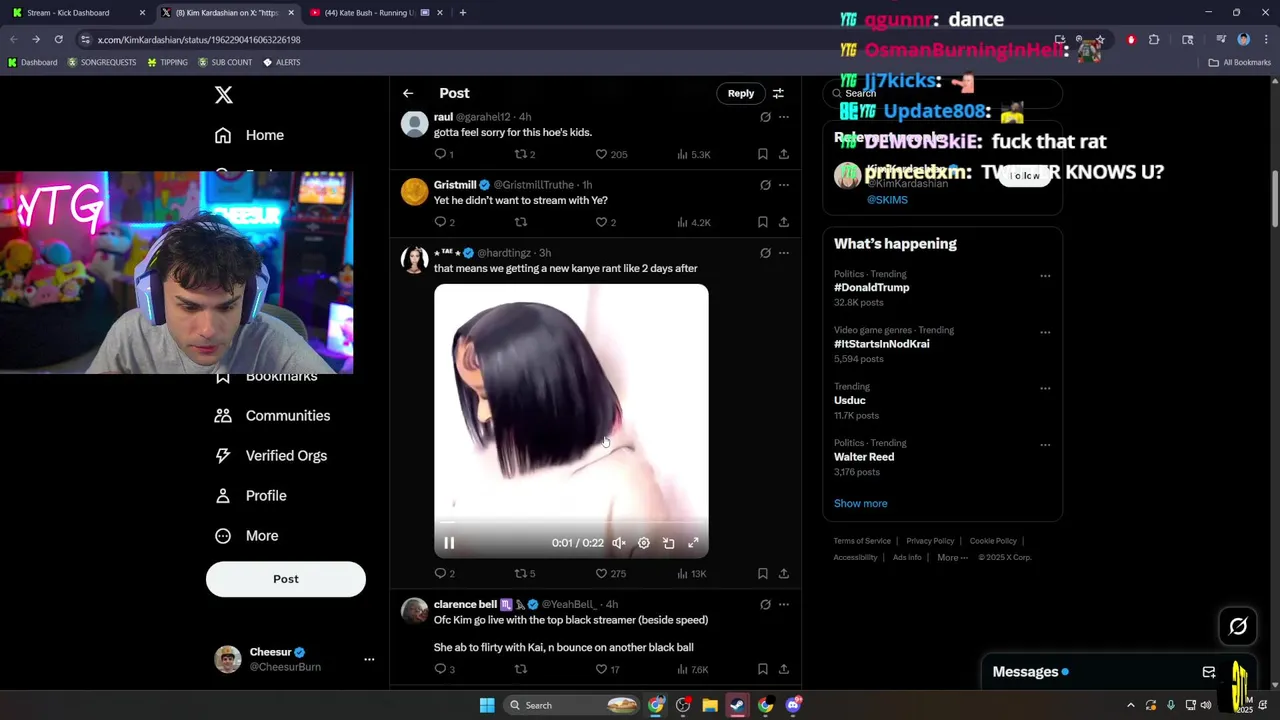Screen dimensions: 1280x720
Task: Repost hardtingz's post with 5 reposts
Action: [520, 574]
